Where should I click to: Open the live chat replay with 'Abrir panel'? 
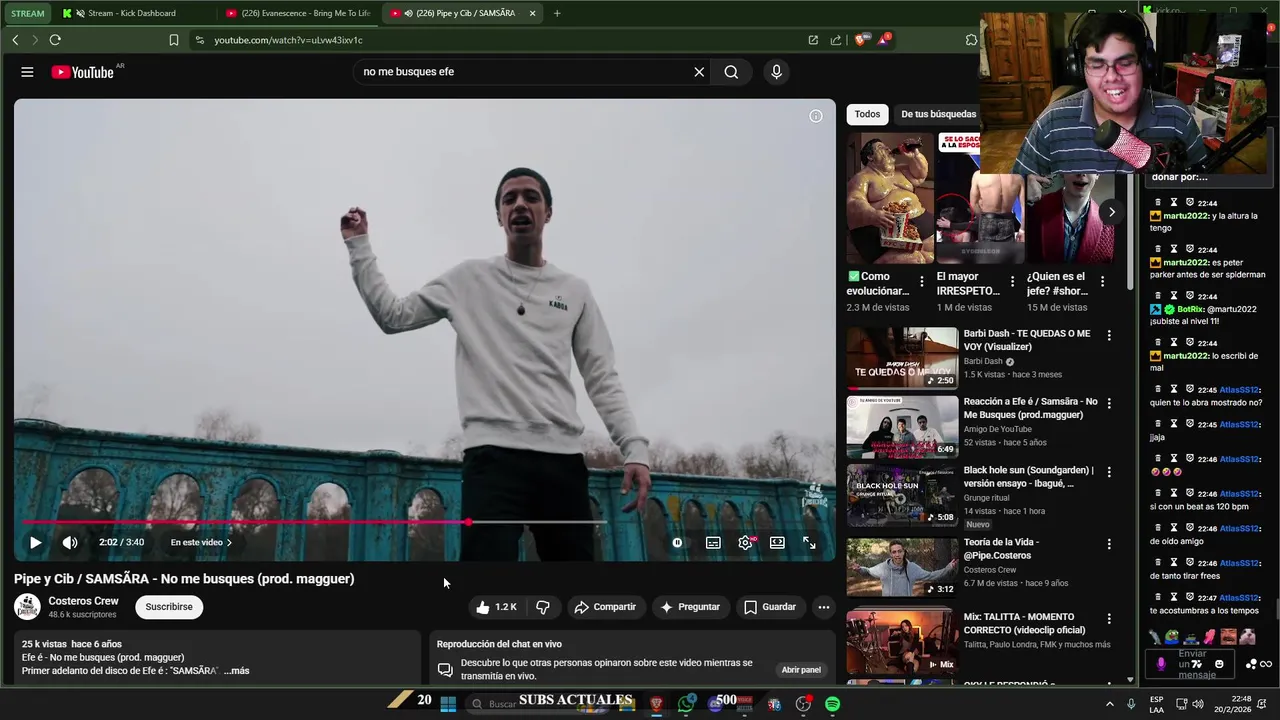(801, 670)
